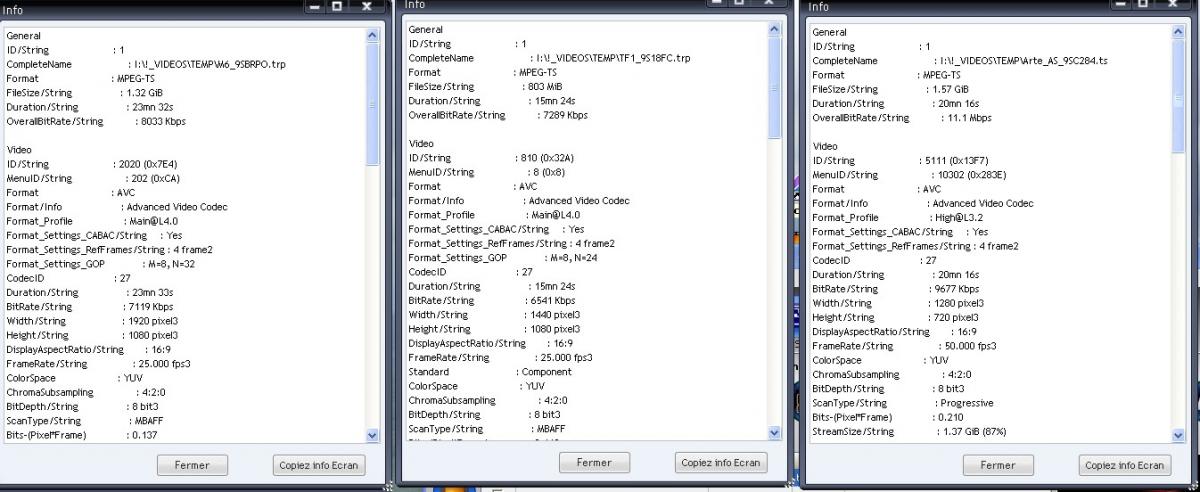Click Copiez info Ecran in W6_9SBRPO window
The image size is (1200, 492).
(x=318, y=465)
